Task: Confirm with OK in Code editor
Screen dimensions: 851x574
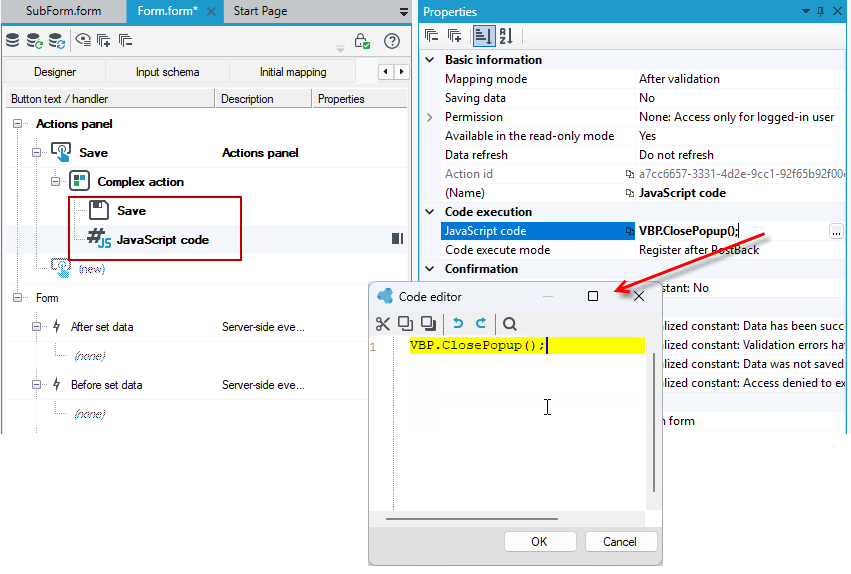Action: point(539,541)
